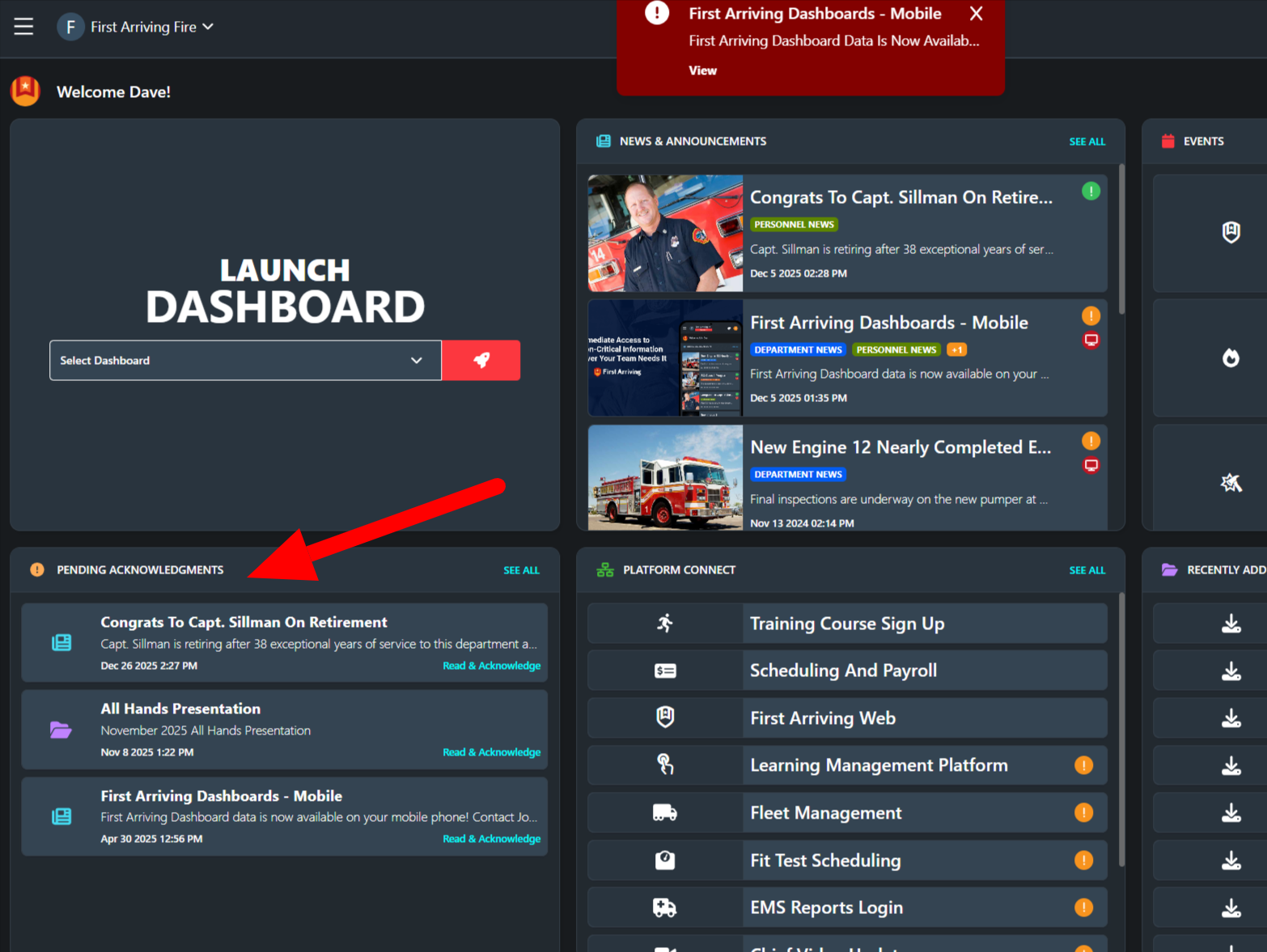Download recently added item beside Fleet Management
Viewport: 1267px width, 952px height.
[1231, 812]
